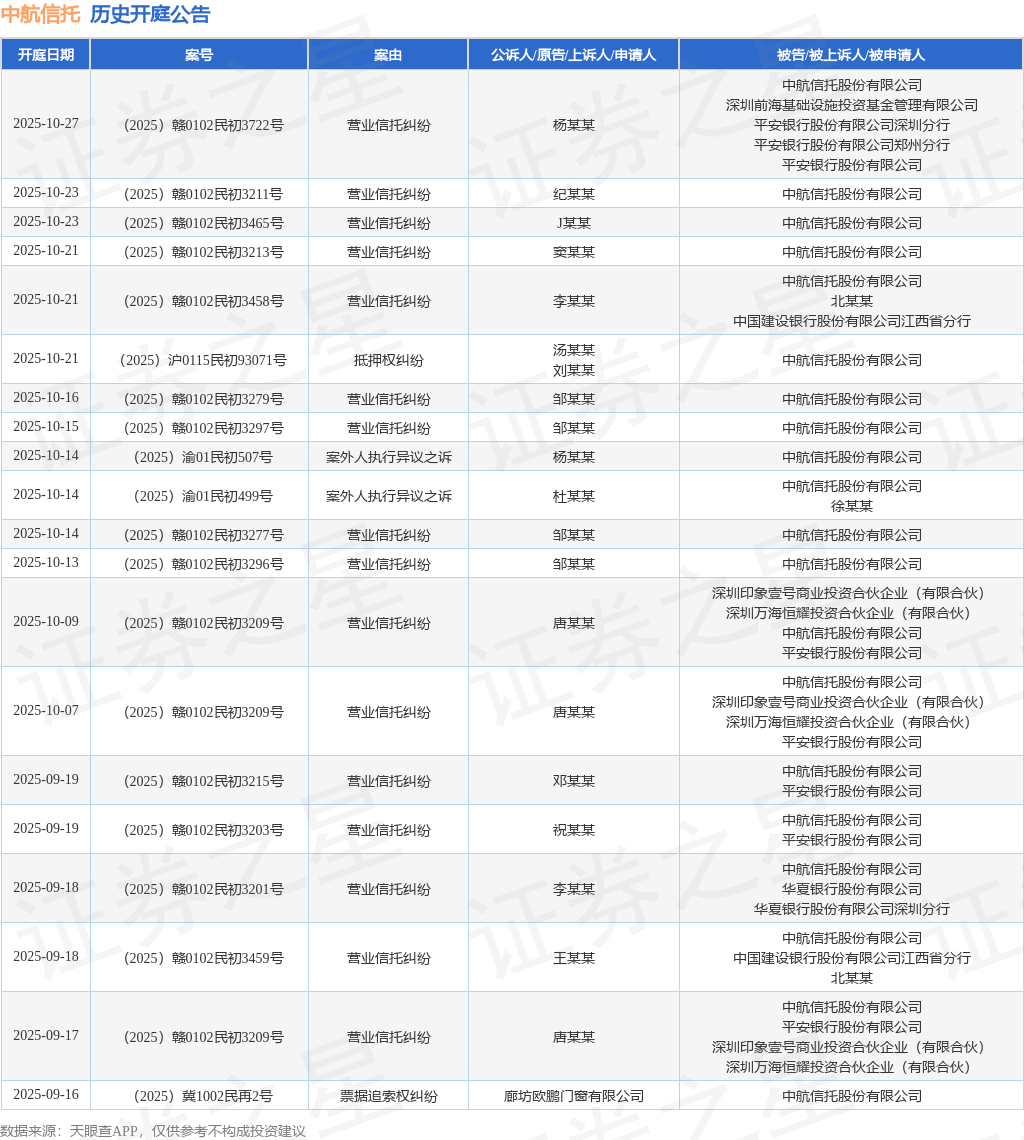Click plaintiff 杜某某
The width and height of the screenshot is (1024, 1140).
tap(574, 497)
